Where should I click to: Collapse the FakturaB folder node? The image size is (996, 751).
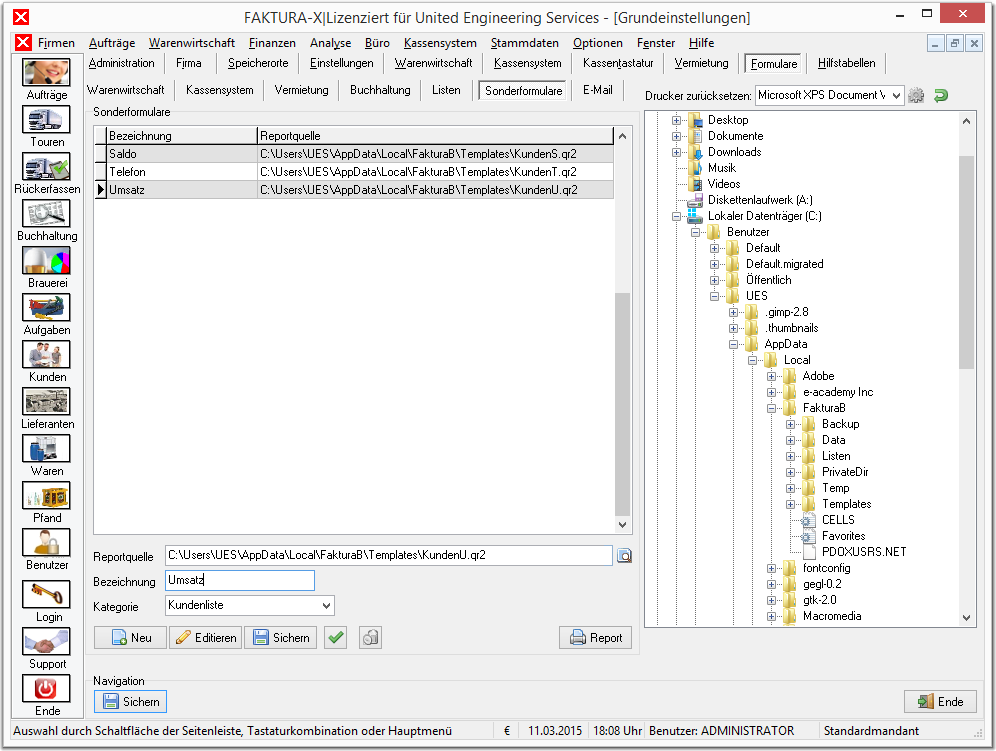tap(771, 409)
